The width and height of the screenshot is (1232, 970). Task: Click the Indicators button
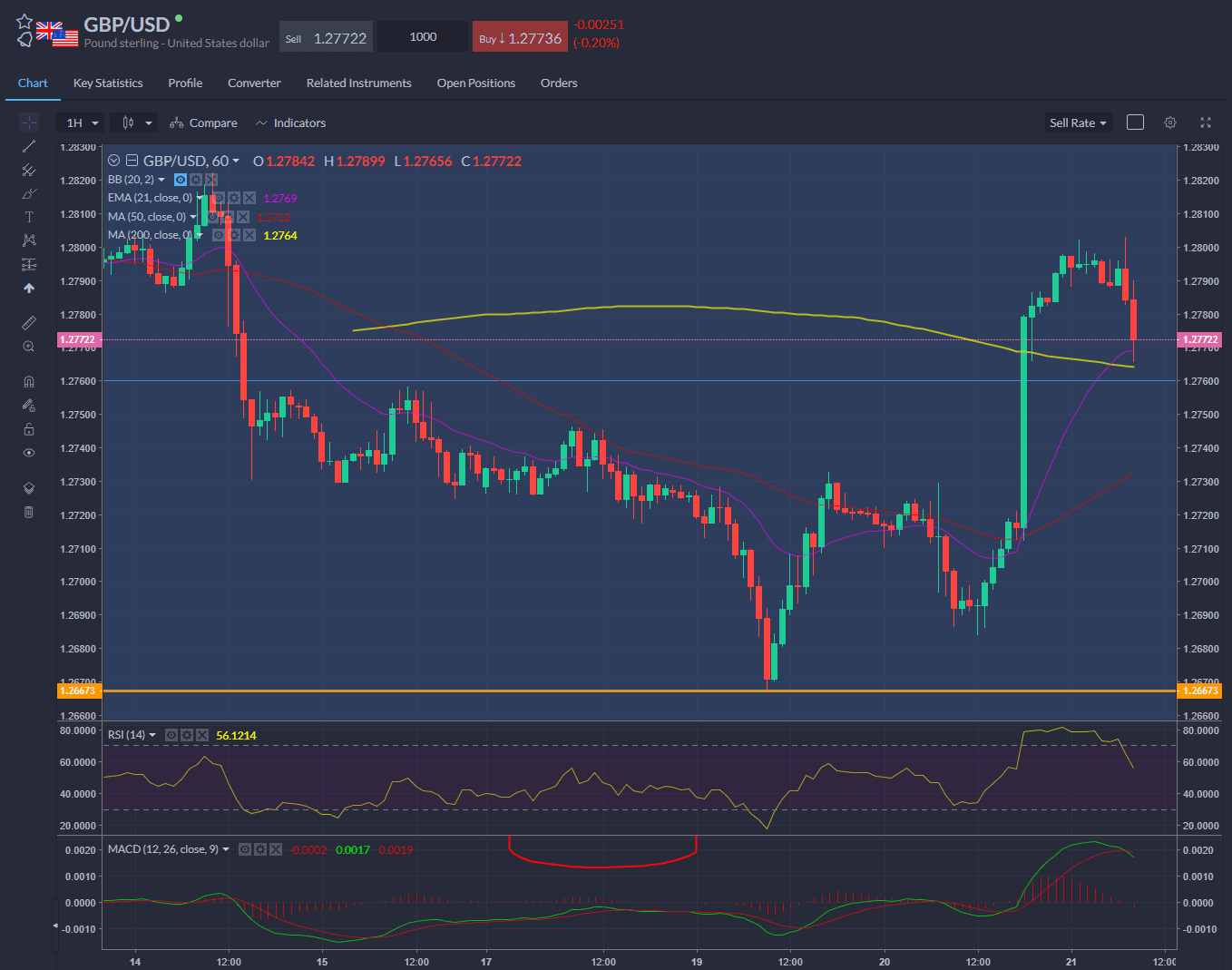(290, 122)
